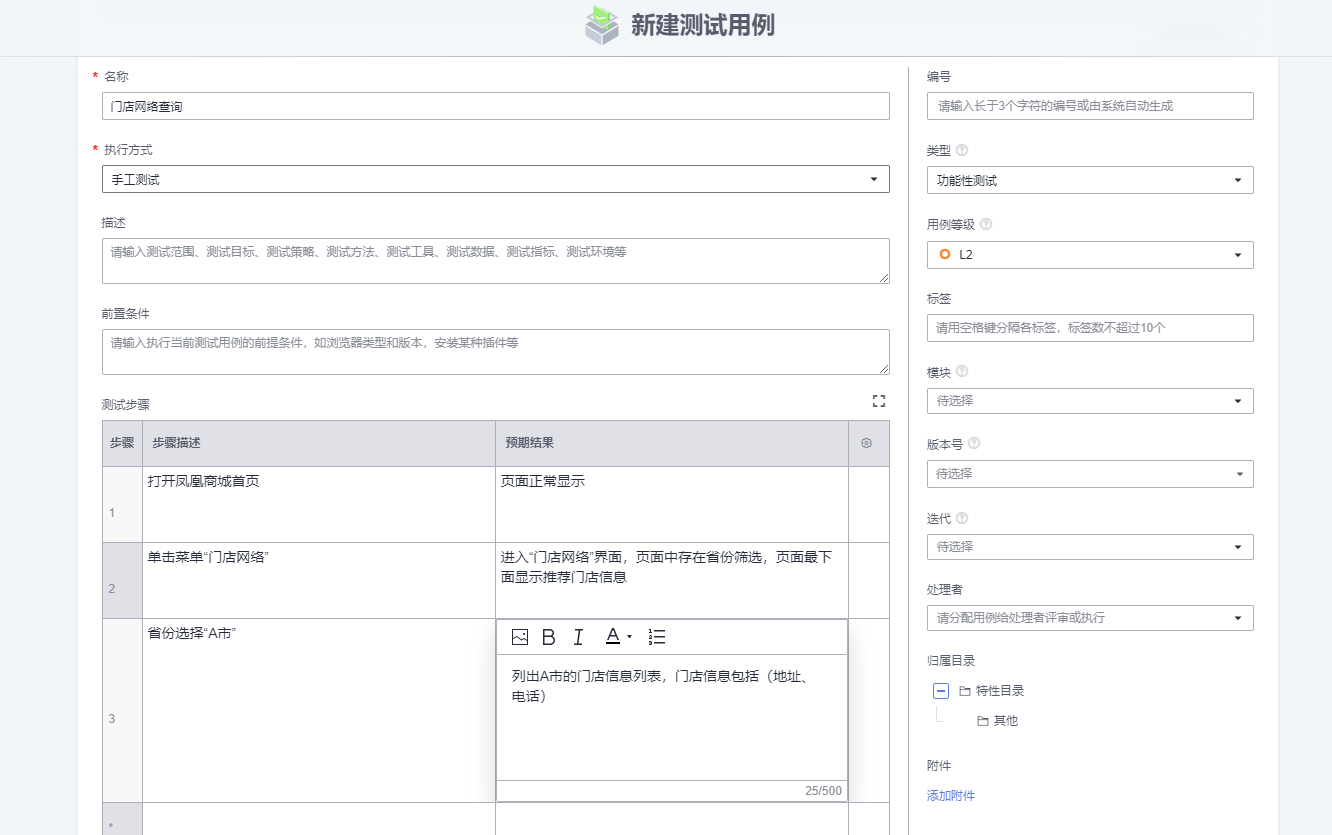Image resolution: width=1332 pixels, height=835 pixels.
Task: Toggle bold formatting in step editor
Action: [548, 637]
